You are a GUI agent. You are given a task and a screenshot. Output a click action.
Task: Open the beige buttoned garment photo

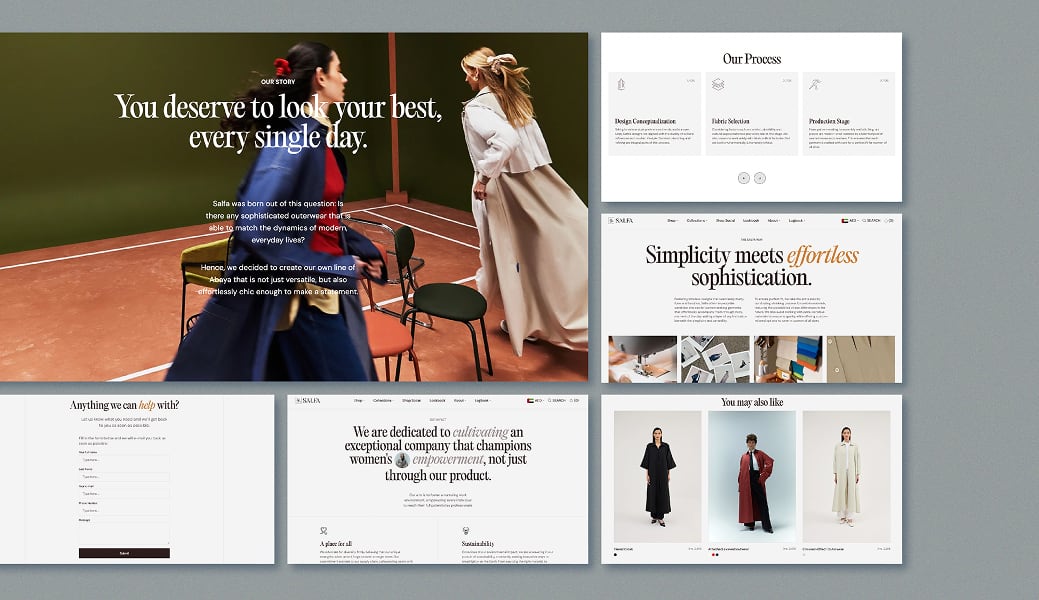point(861,359)
